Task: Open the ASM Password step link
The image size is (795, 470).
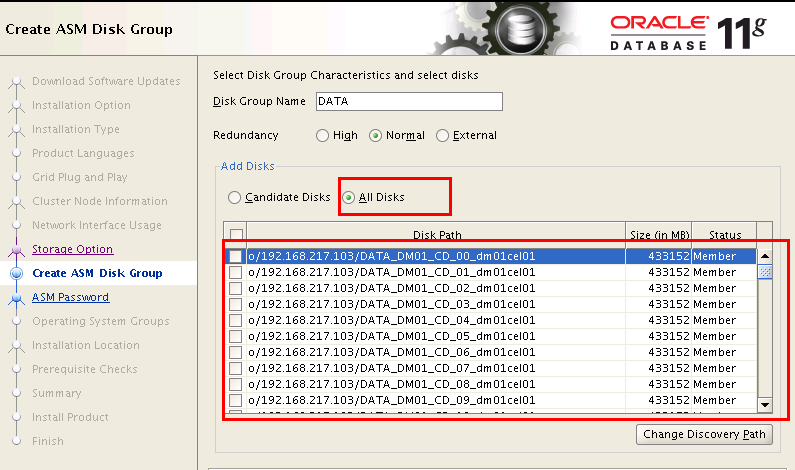Action: coord(70,297)
